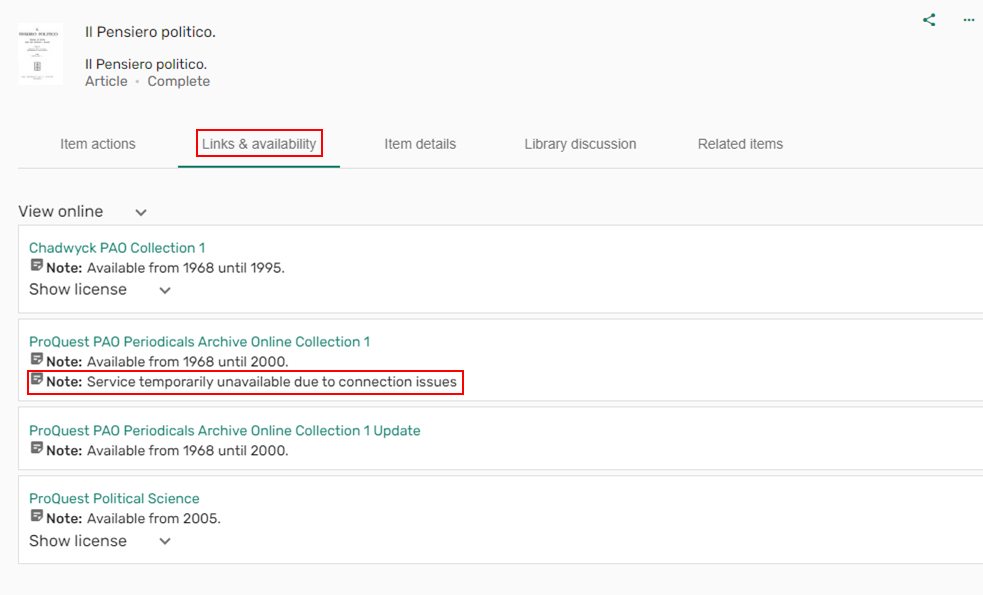Go to the Library discussion tab

(580, 144)
